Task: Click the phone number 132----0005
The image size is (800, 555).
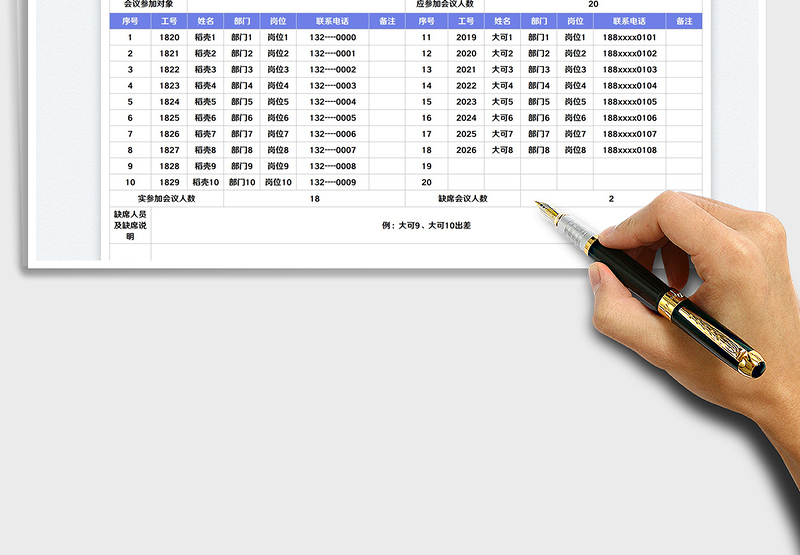Action: click(332, 118)
